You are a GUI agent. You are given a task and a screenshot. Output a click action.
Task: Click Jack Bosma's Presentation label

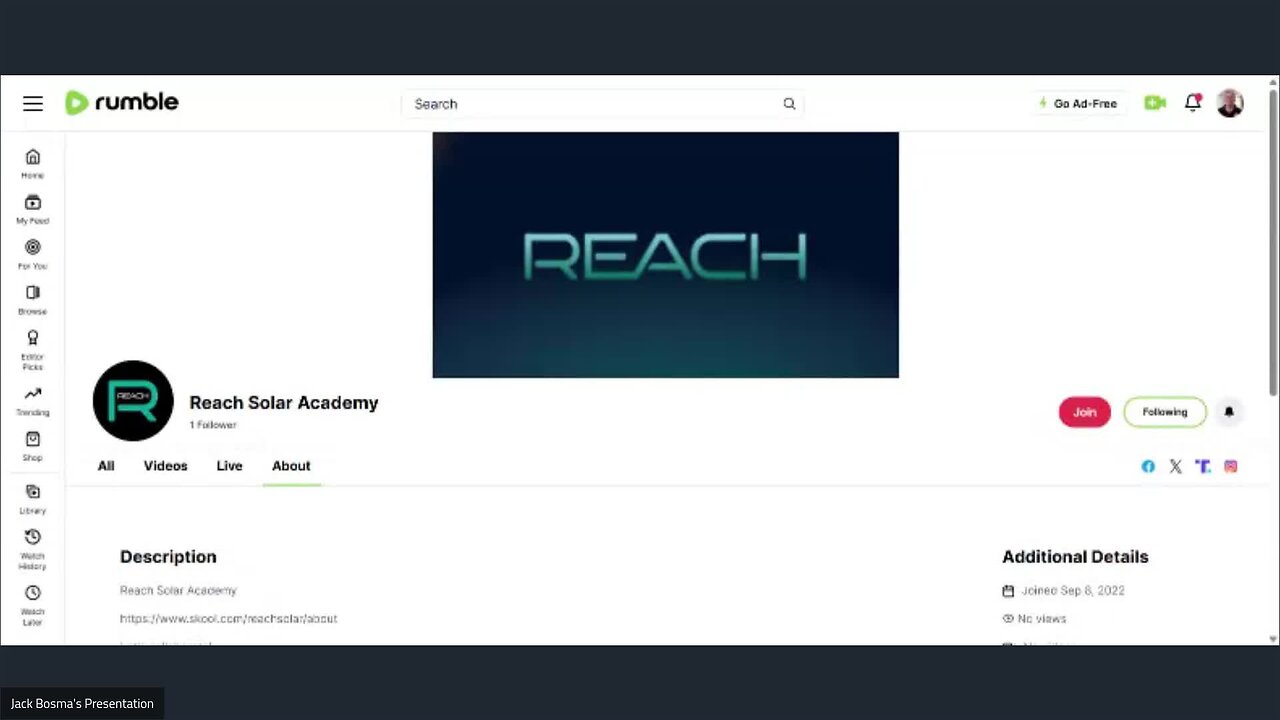pyautogui.click(x=82, y=704)
